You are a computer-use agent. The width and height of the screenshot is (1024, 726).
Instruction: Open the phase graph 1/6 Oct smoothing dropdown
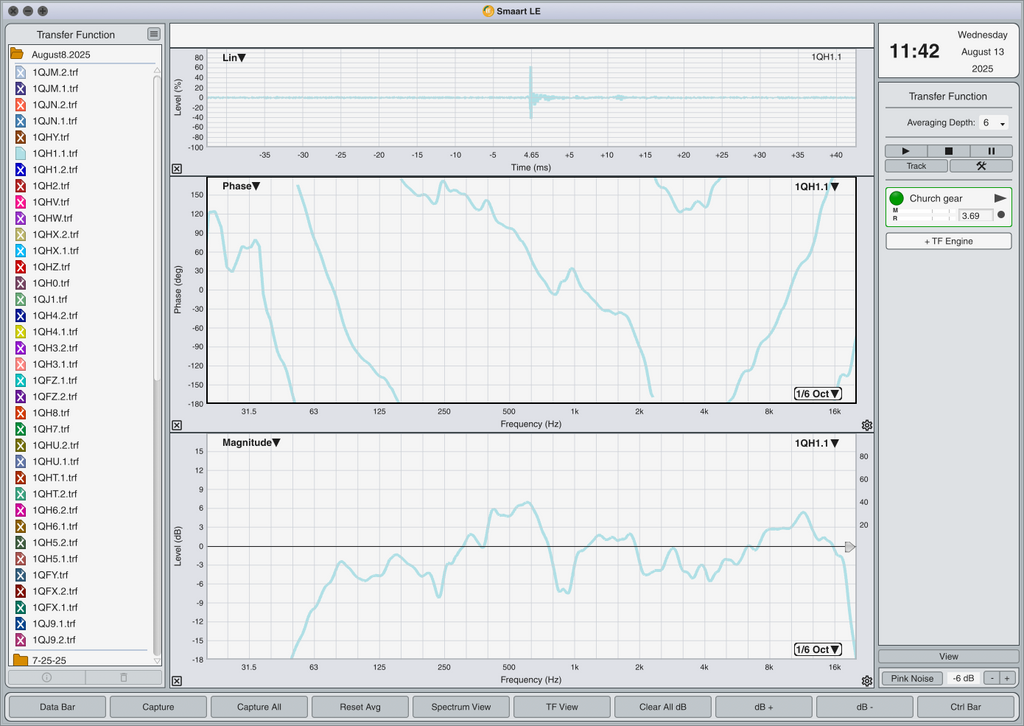pos(818,394)
